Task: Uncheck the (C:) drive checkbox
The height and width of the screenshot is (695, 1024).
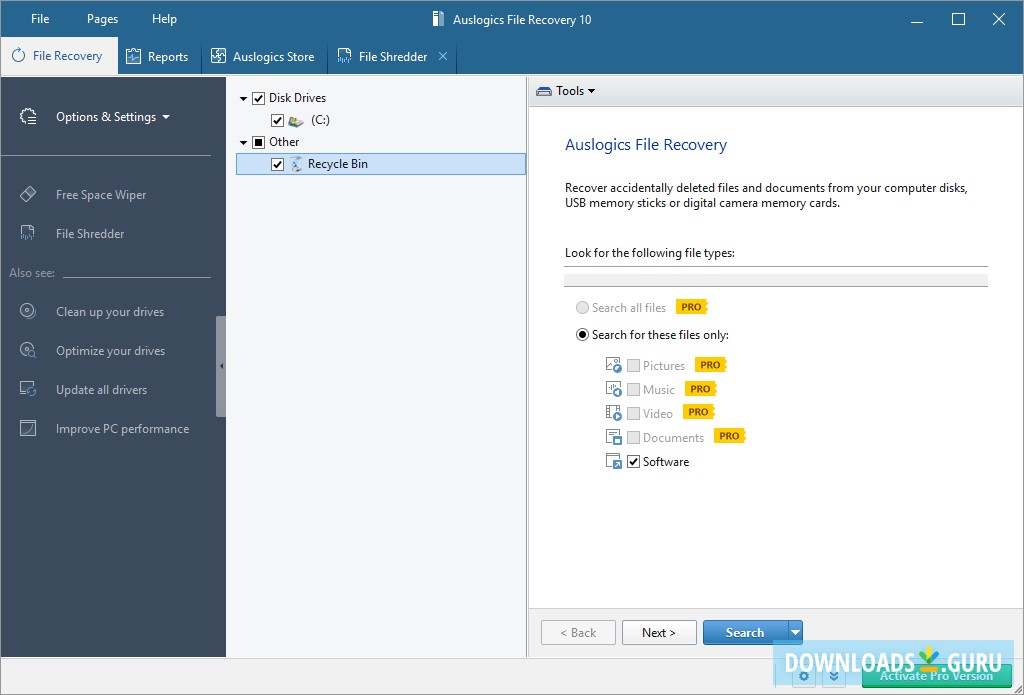Action: click(x=277, y=120)
